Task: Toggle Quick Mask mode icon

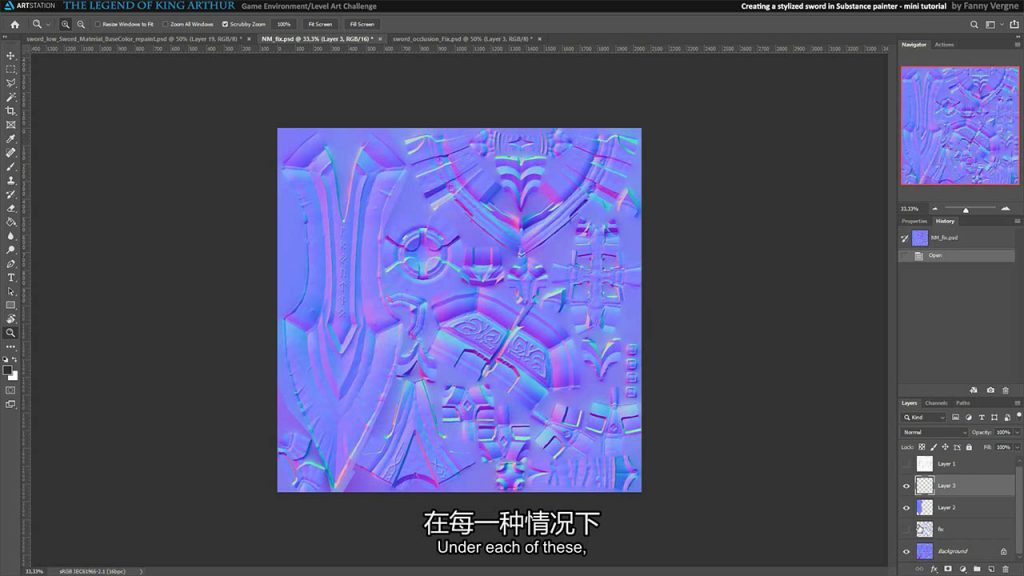Action: pyautogui.click(x=10, y=391)
